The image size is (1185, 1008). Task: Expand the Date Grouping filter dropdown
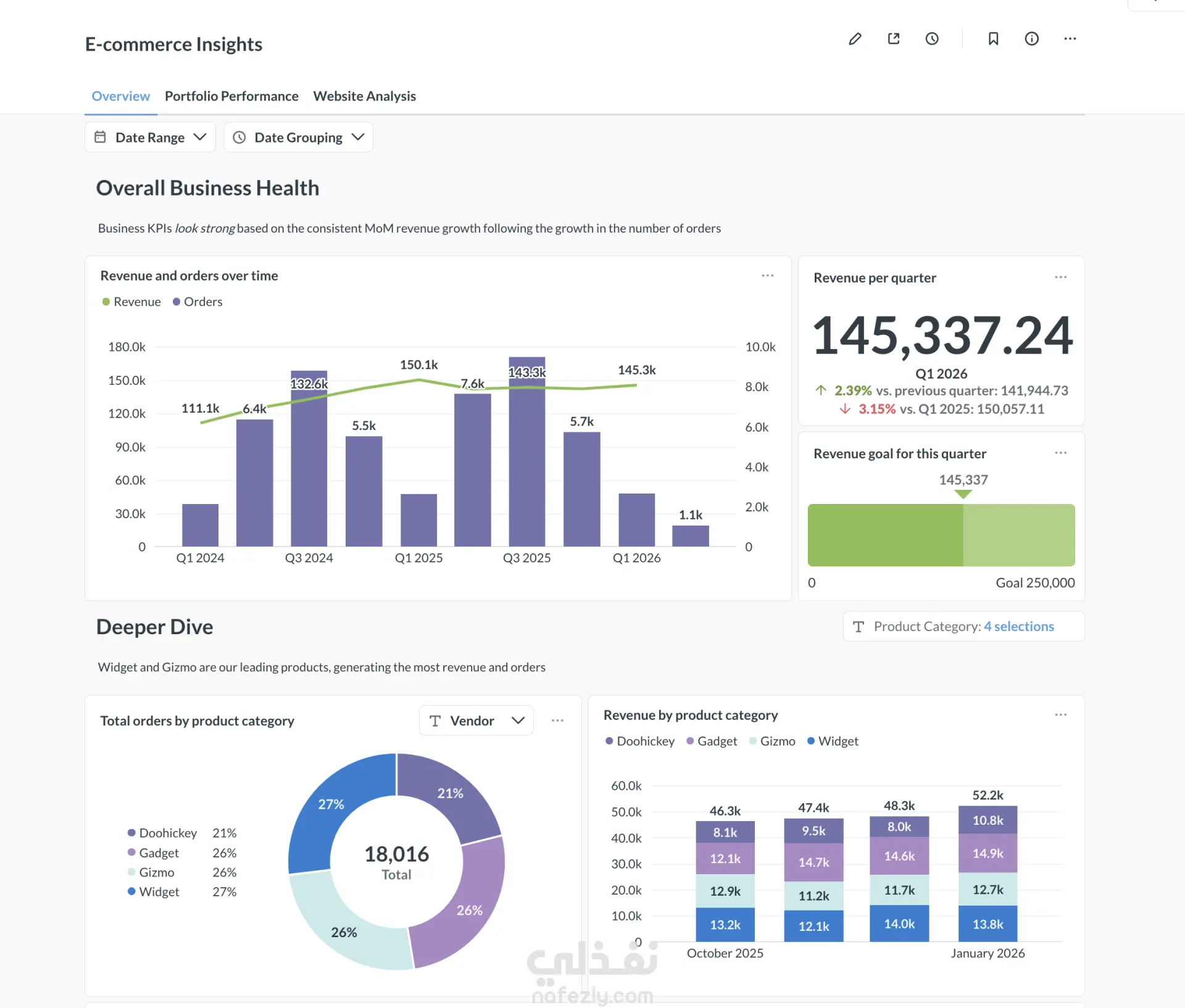pyautogui.click(x=298, y=137)
